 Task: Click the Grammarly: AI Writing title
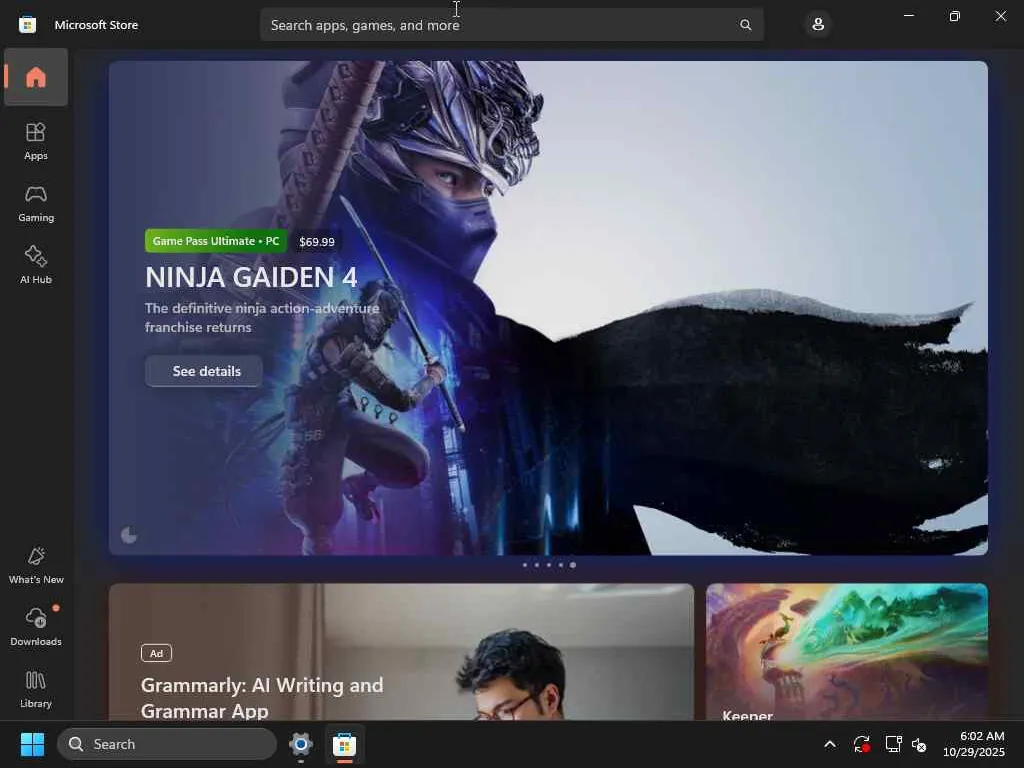262,697
